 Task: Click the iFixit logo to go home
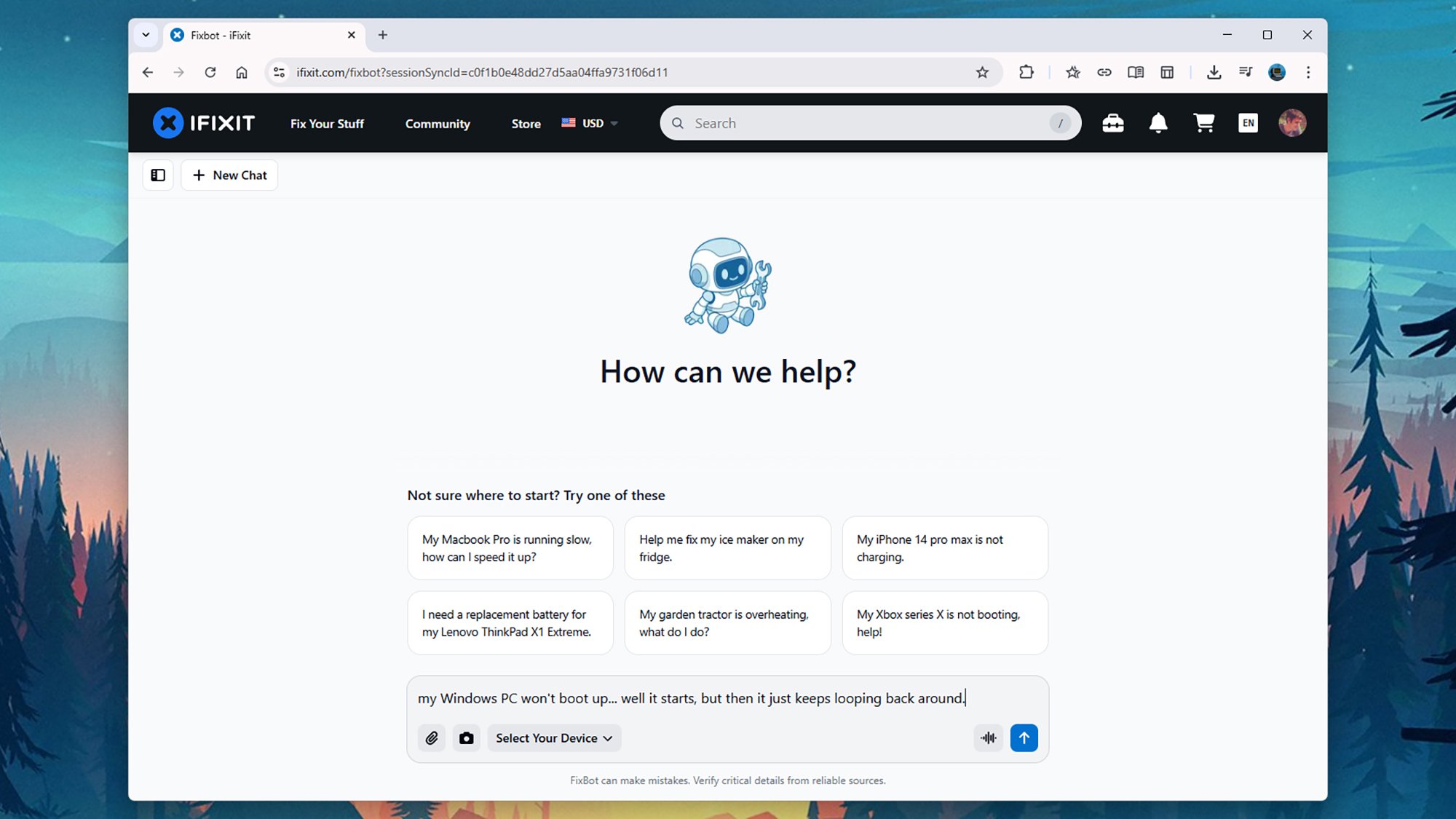(x=202, y=122)
